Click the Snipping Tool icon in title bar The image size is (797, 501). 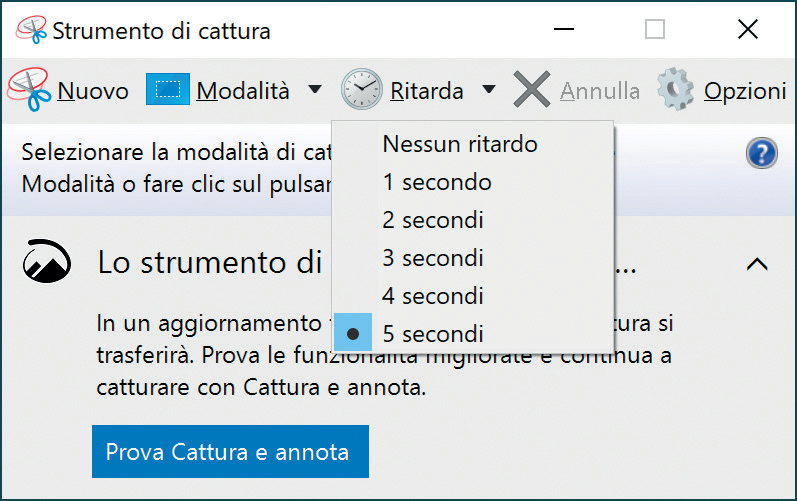tap(32, 30)
